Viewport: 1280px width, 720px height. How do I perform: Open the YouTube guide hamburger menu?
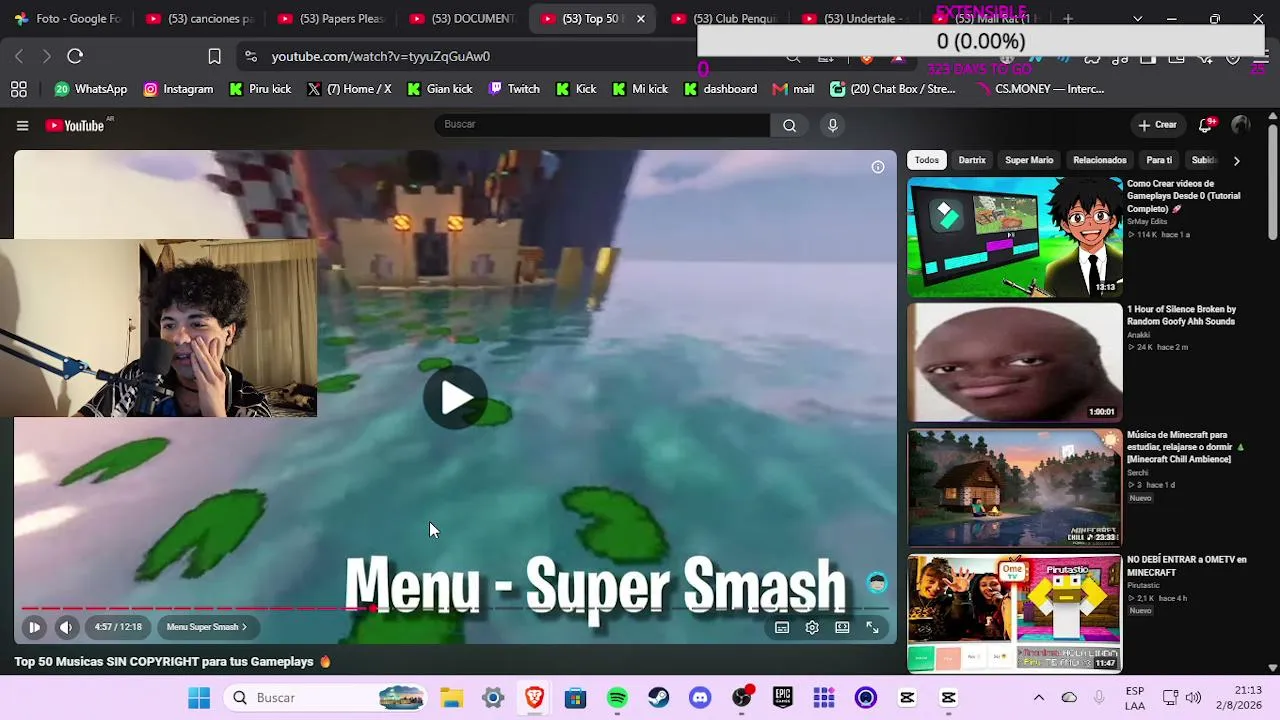point(22,125)
